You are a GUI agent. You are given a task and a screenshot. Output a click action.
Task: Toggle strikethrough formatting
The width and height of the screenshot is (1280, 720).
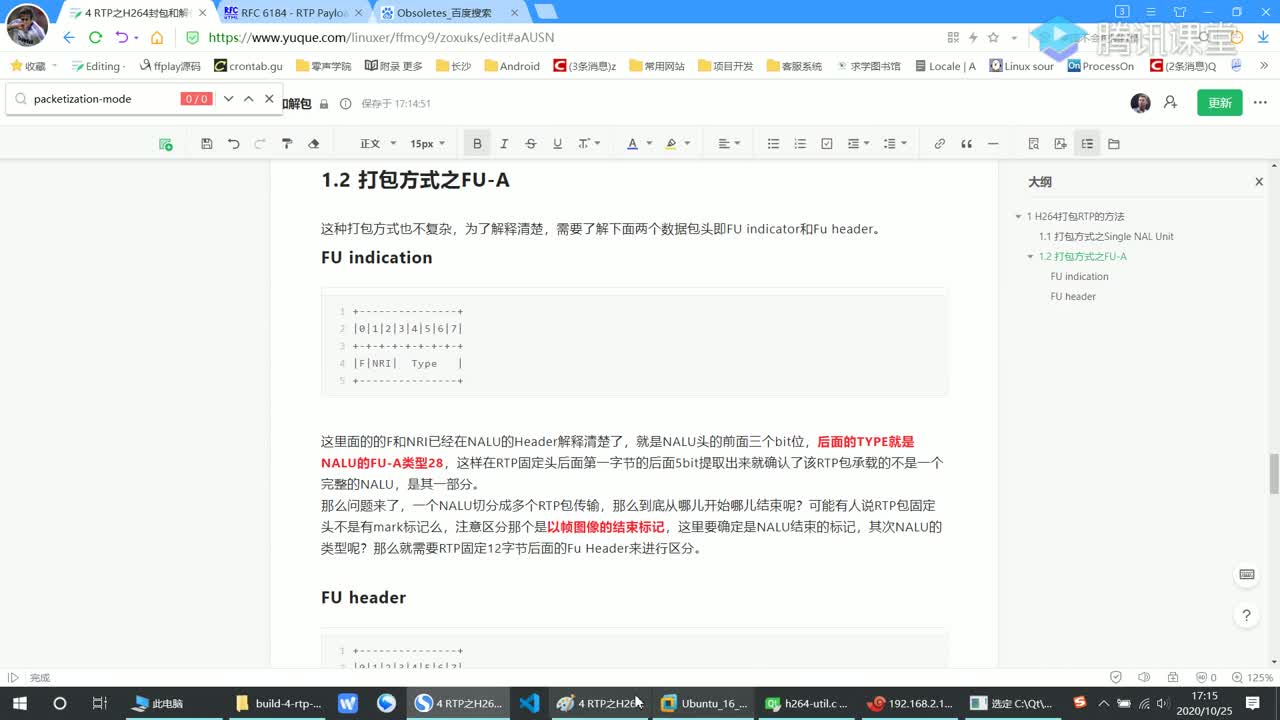[531, 144]
